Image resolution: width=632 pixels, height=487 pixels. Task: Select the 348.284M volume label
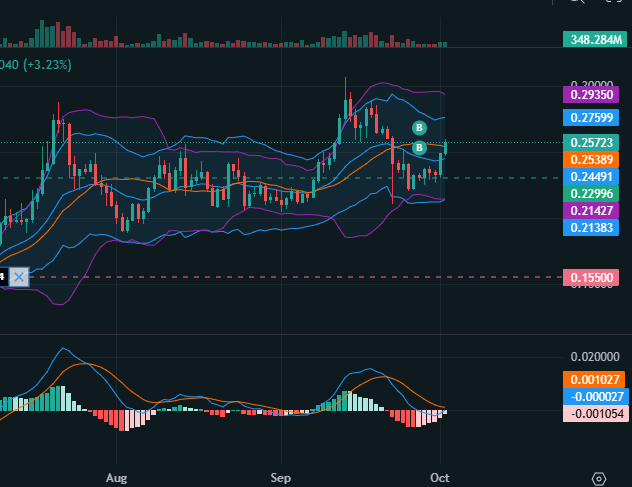[x=593, y=40]
